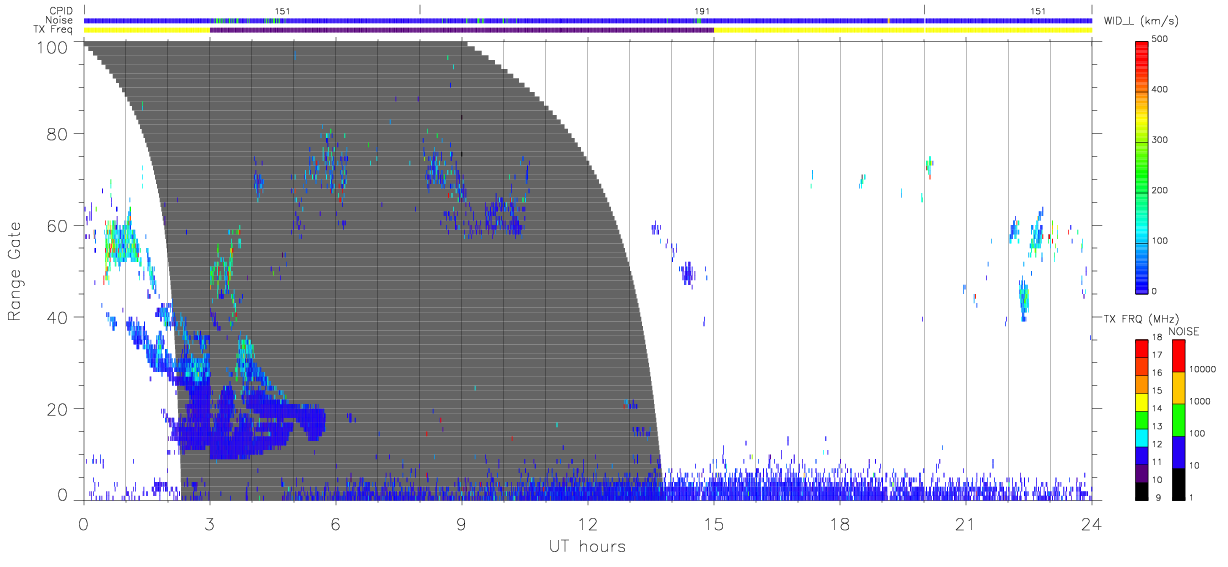The width and height of the screenshot is (1228, 567).
Task: Click the TX FRQ colorbar tick '9'
Action: [x=1158, y=497]
